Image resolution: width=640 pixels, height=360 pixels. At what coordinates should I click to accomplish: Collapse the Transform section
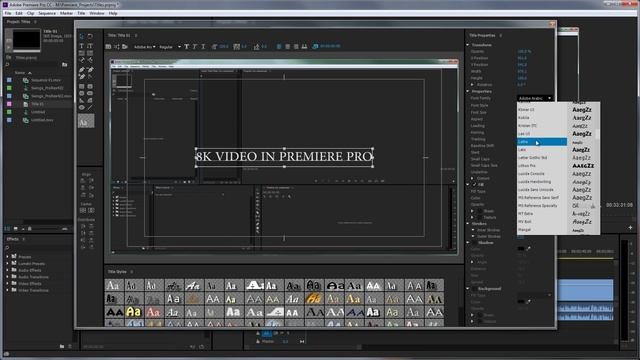[468, 45]
